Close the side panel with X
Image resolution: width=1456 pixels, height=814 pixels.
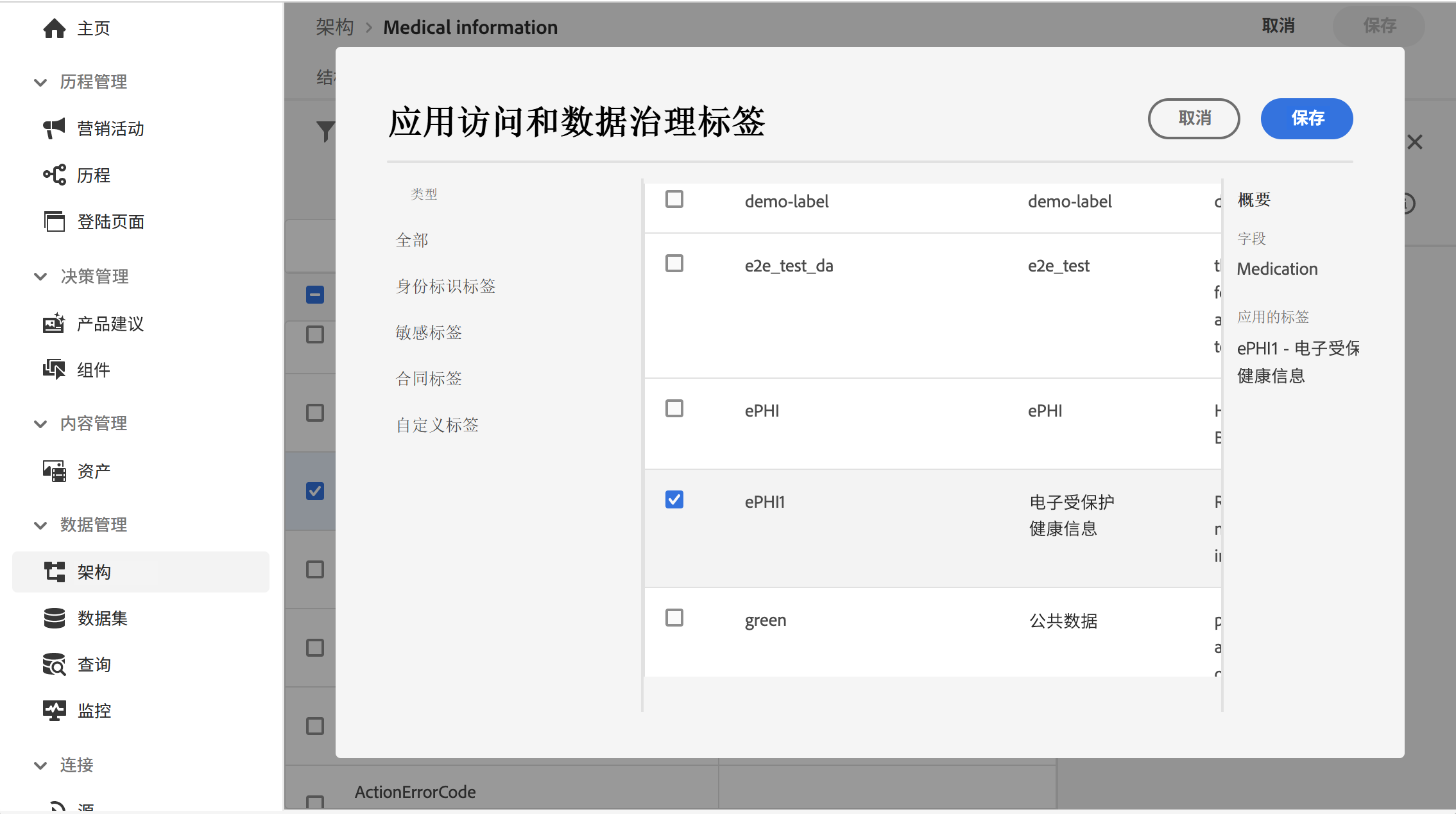pos(1415,142)
